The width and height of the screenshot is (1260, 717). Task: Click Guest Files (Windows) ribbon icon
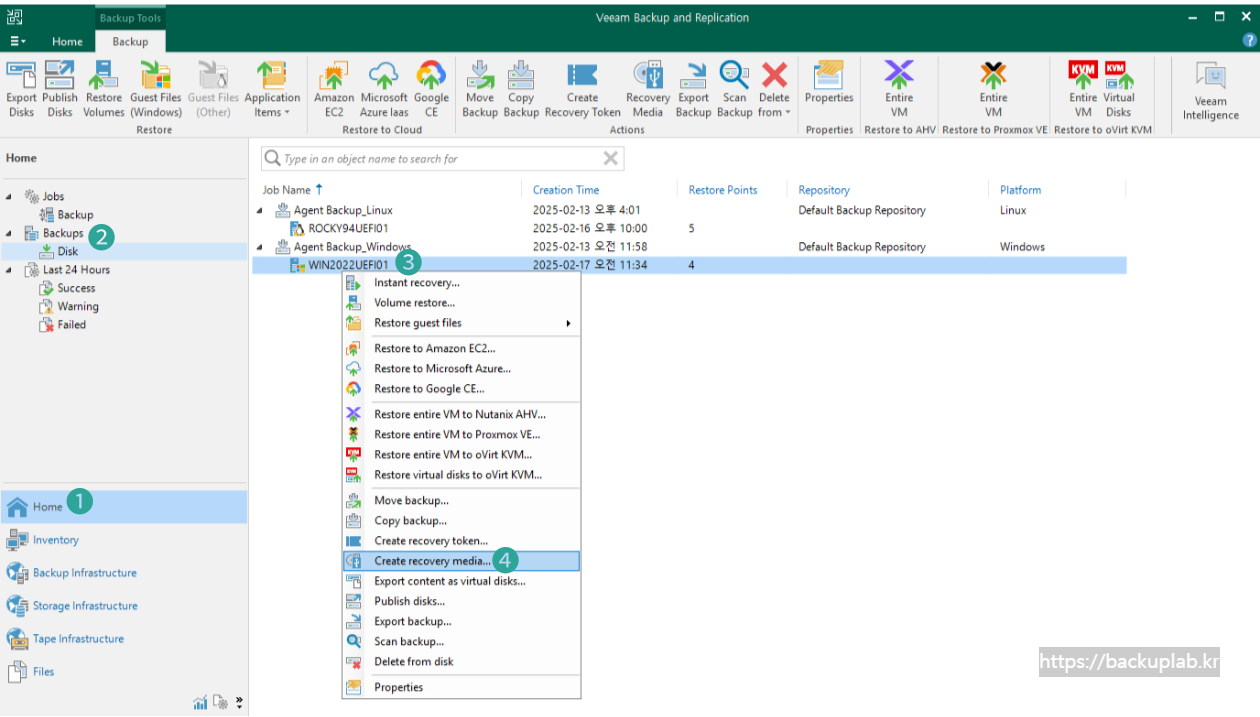156,89
